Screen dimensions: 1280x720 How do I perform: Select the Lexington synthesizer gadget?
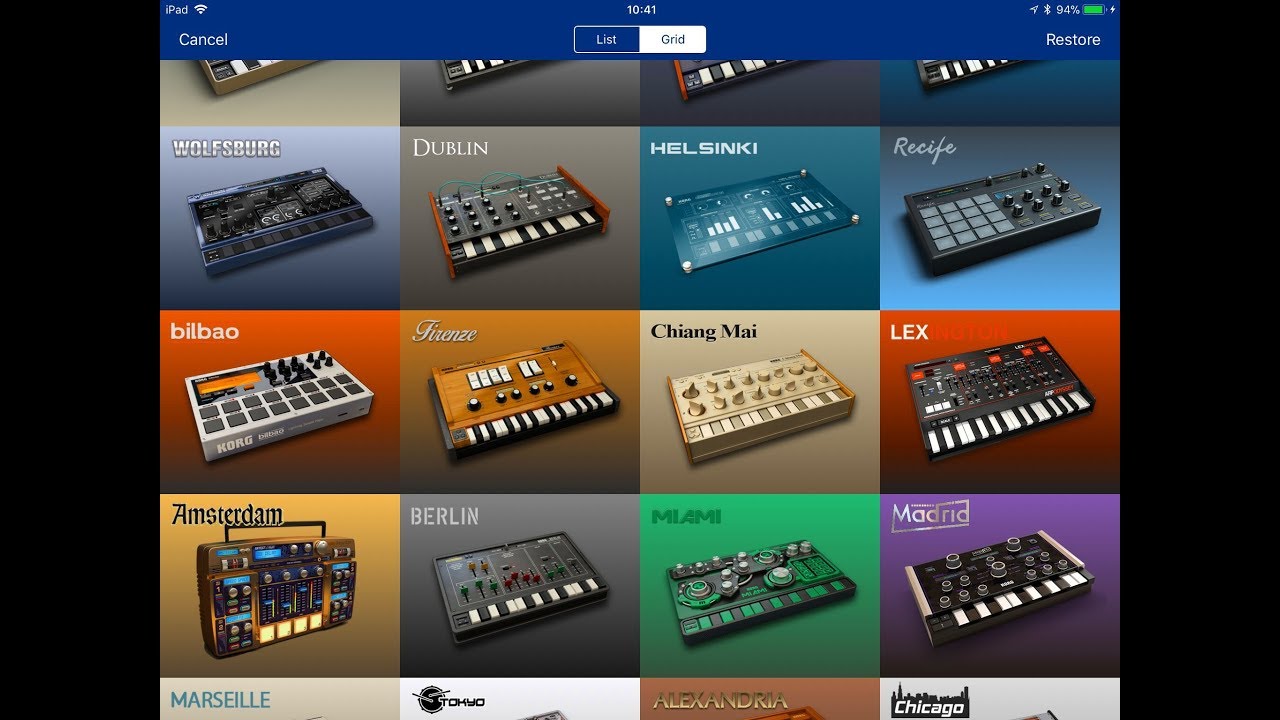(1000, 402)
